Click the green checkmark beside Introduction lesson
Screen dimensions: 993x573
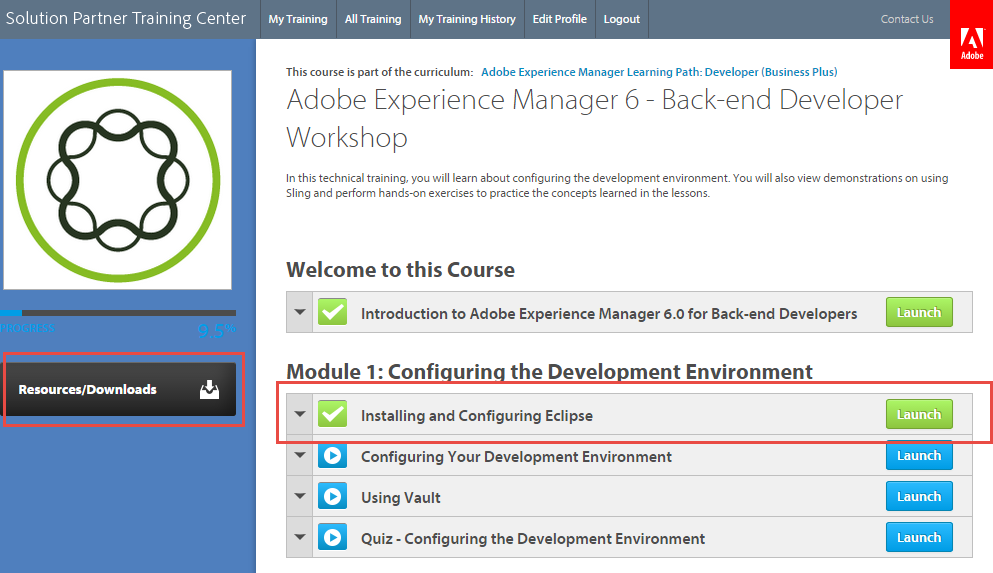click(333, 313)
